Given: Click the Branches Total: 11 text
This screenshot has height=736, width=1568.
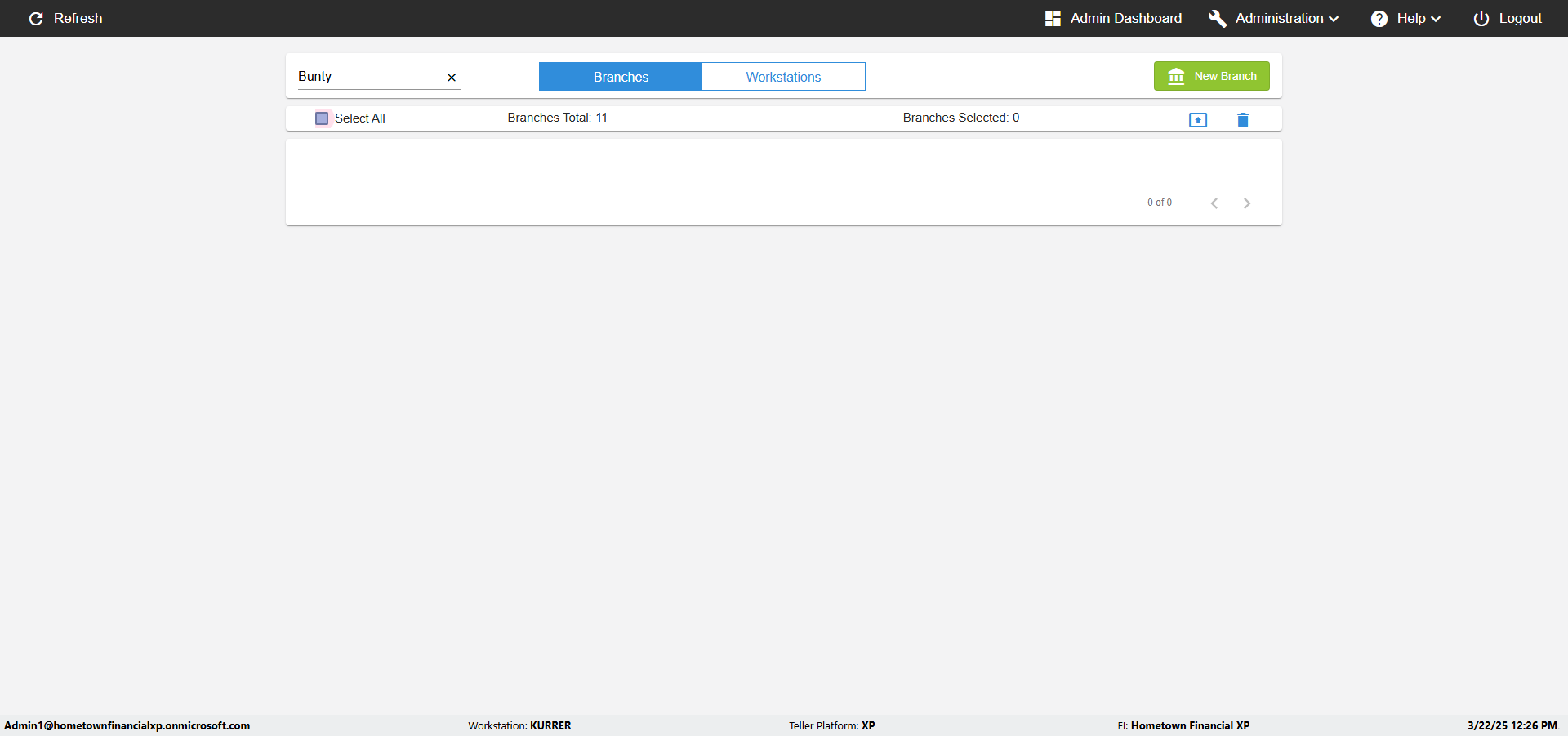Looking at the screenshot, I should pos(558,118).
